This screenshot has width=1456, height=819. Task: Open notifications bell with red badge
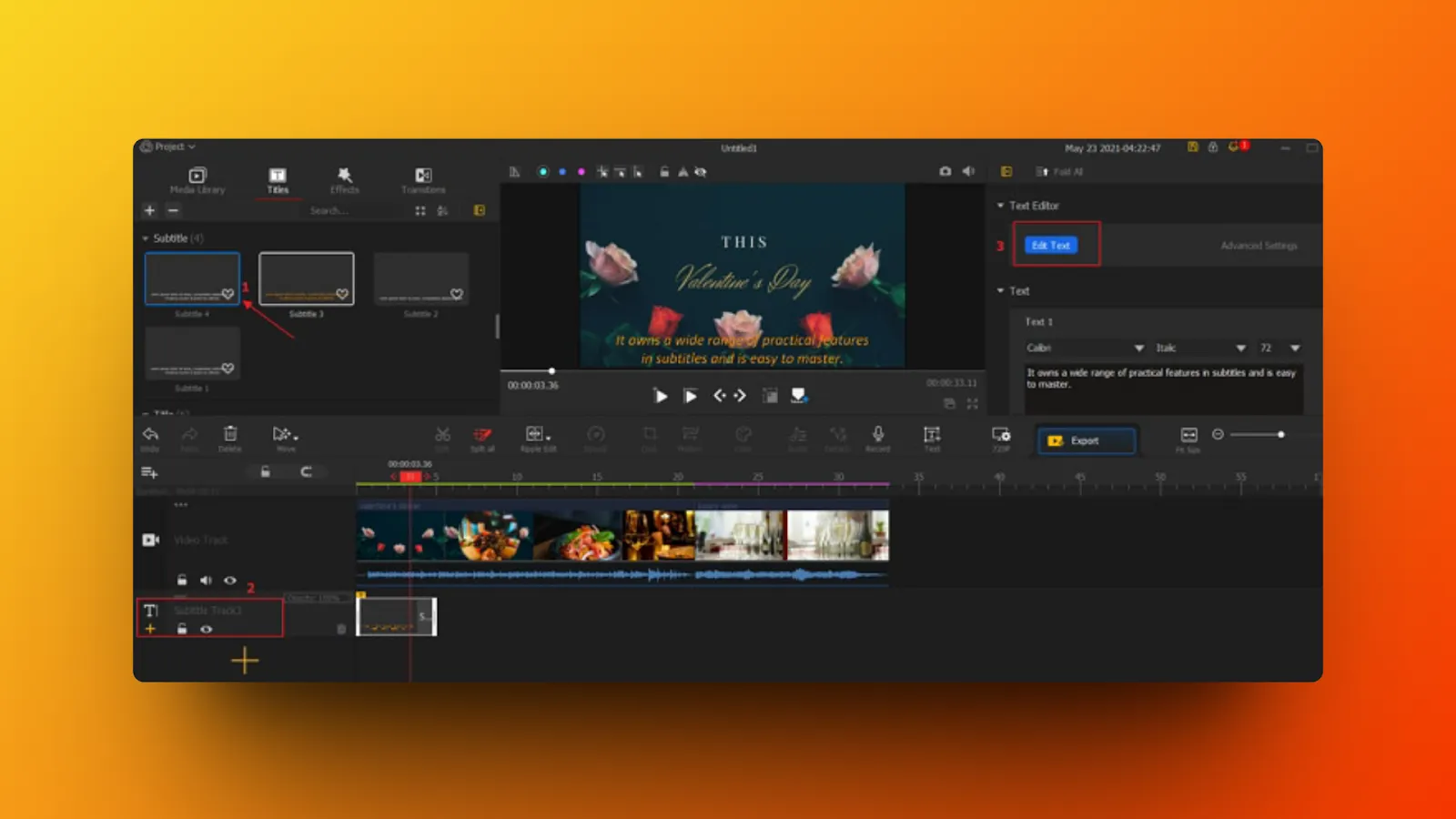pos(1238,147)
